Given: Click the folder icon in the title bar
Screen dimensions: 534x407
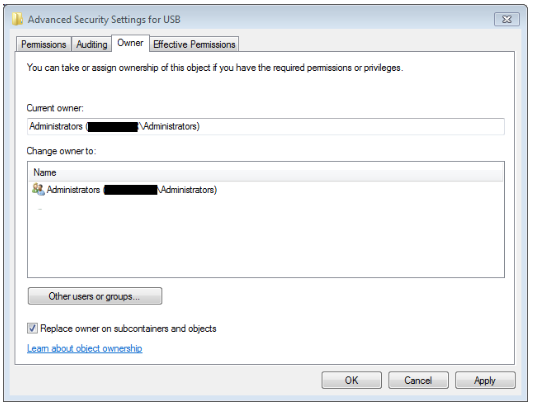Looking at the screenshot, I should (17, 19).
